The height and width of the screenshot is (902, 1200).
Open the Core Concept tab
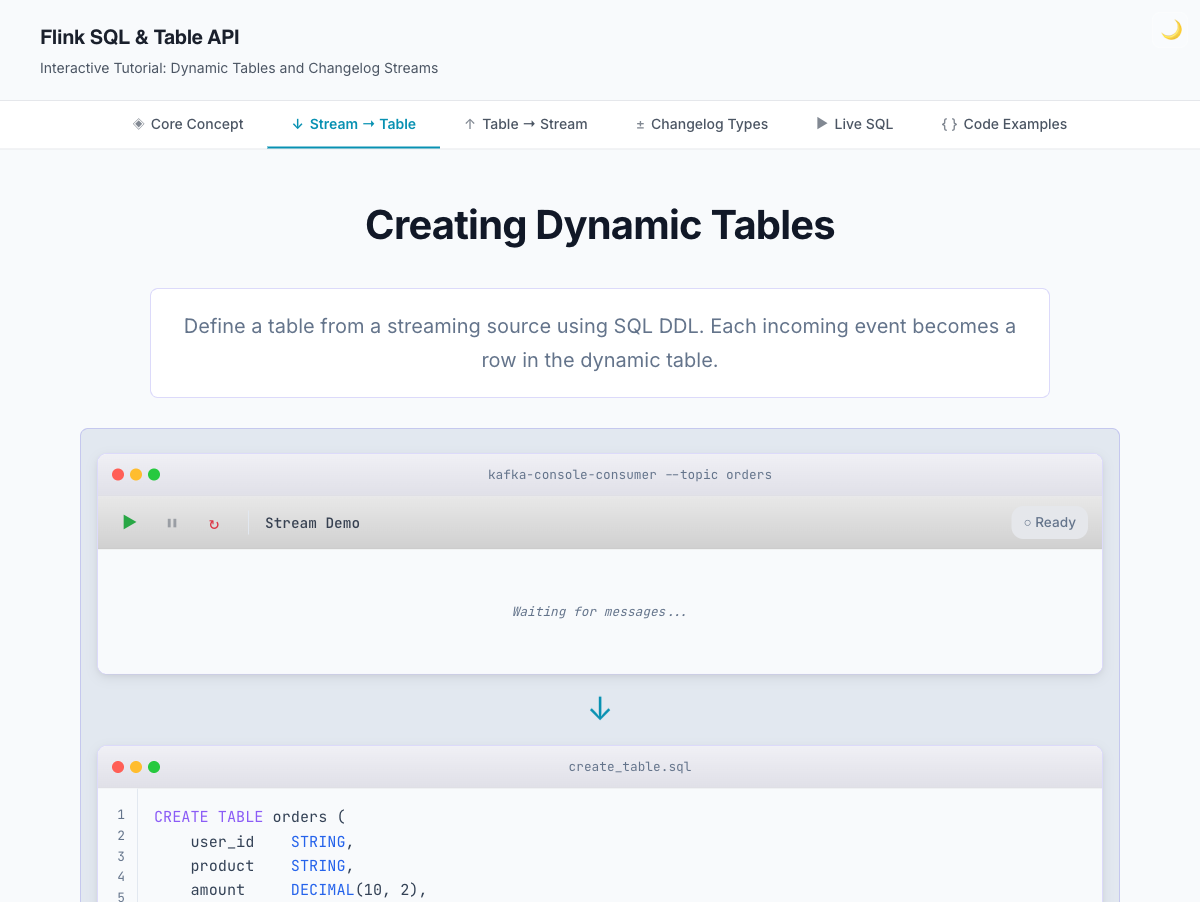click(188, 124)
